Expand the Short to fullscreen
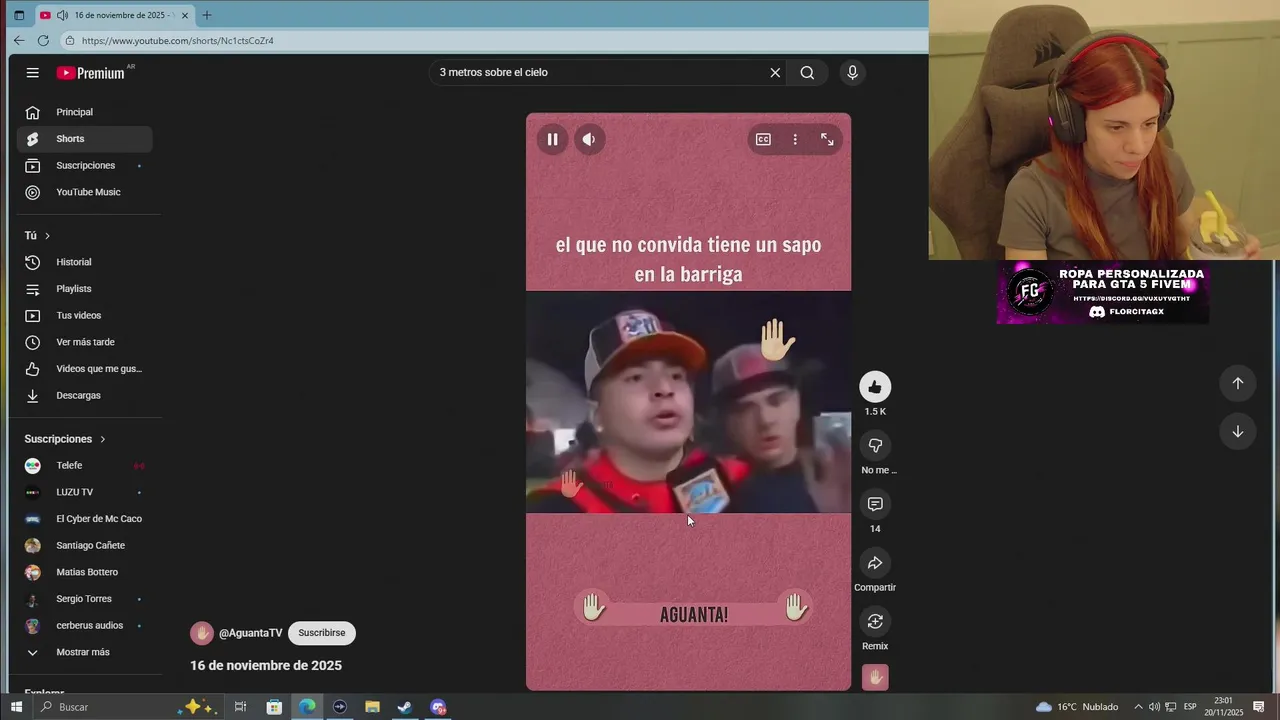This screenshot has height=720, width=1280. (x=827, y=139)
